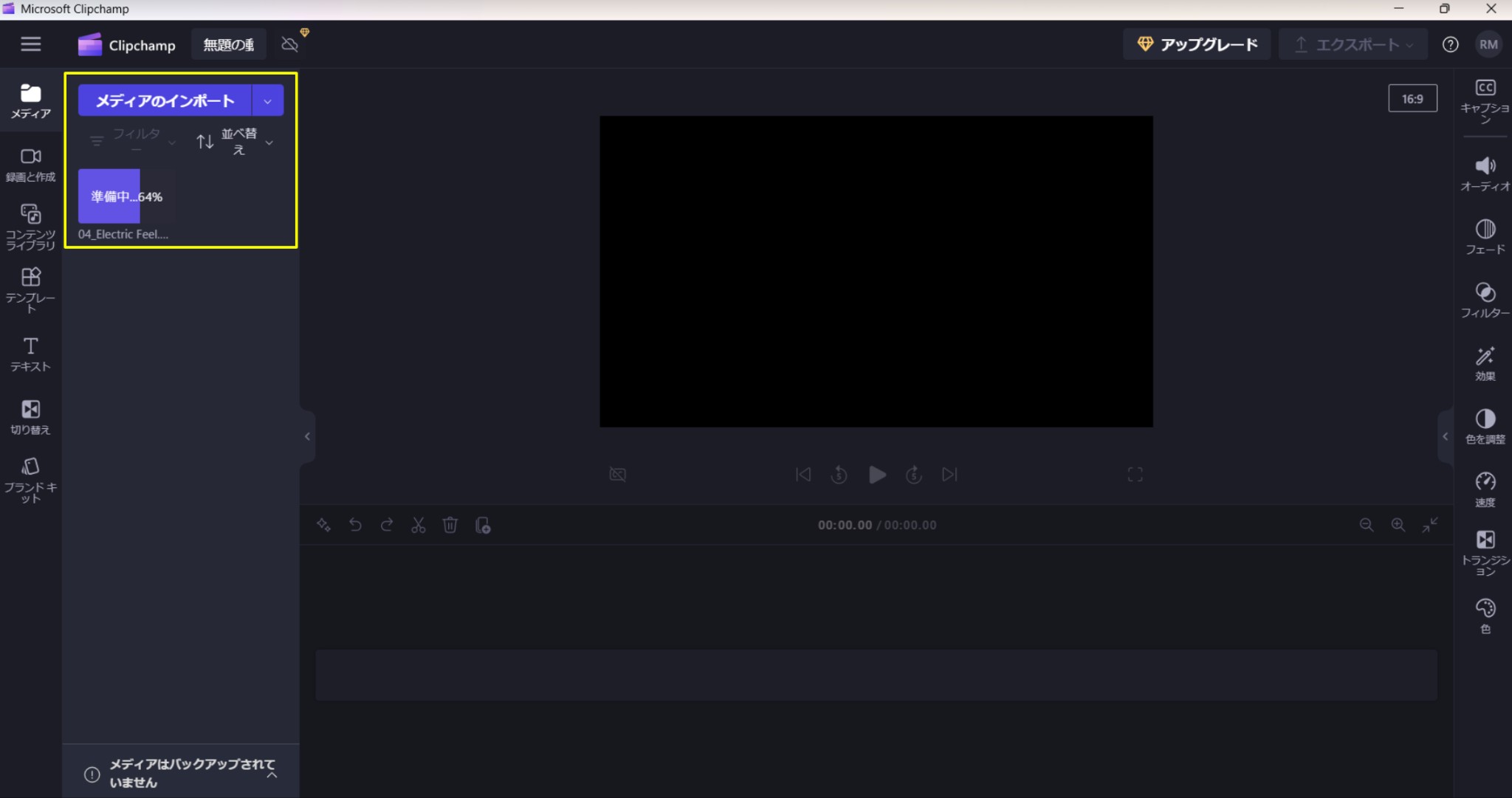The image size is (1512, 798).
Task: Open the 速度 speed panel
Action: [x=1485, y=489]
